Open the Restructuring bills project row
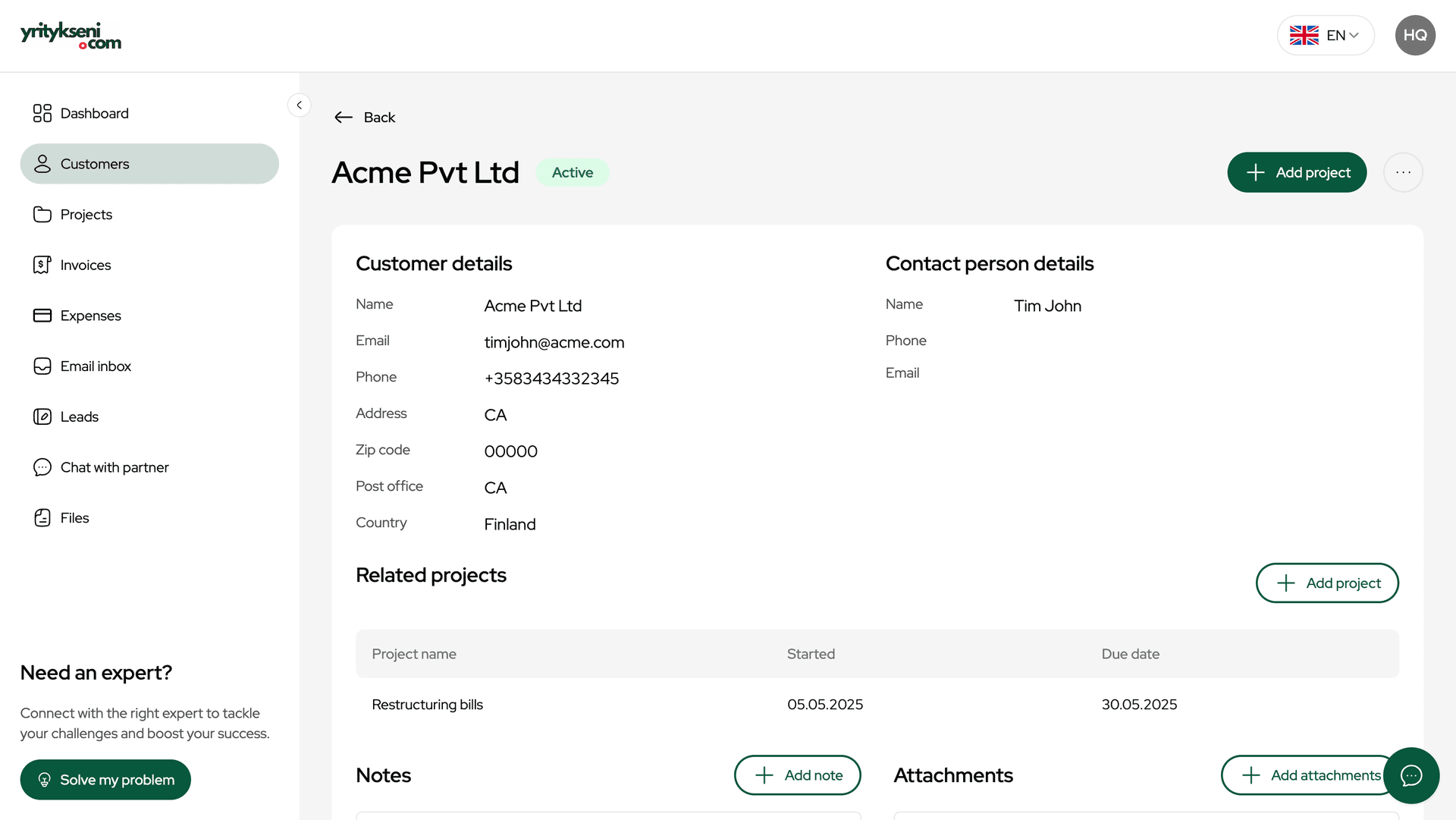Screen dimensions: 1456x820 (428, 705)
